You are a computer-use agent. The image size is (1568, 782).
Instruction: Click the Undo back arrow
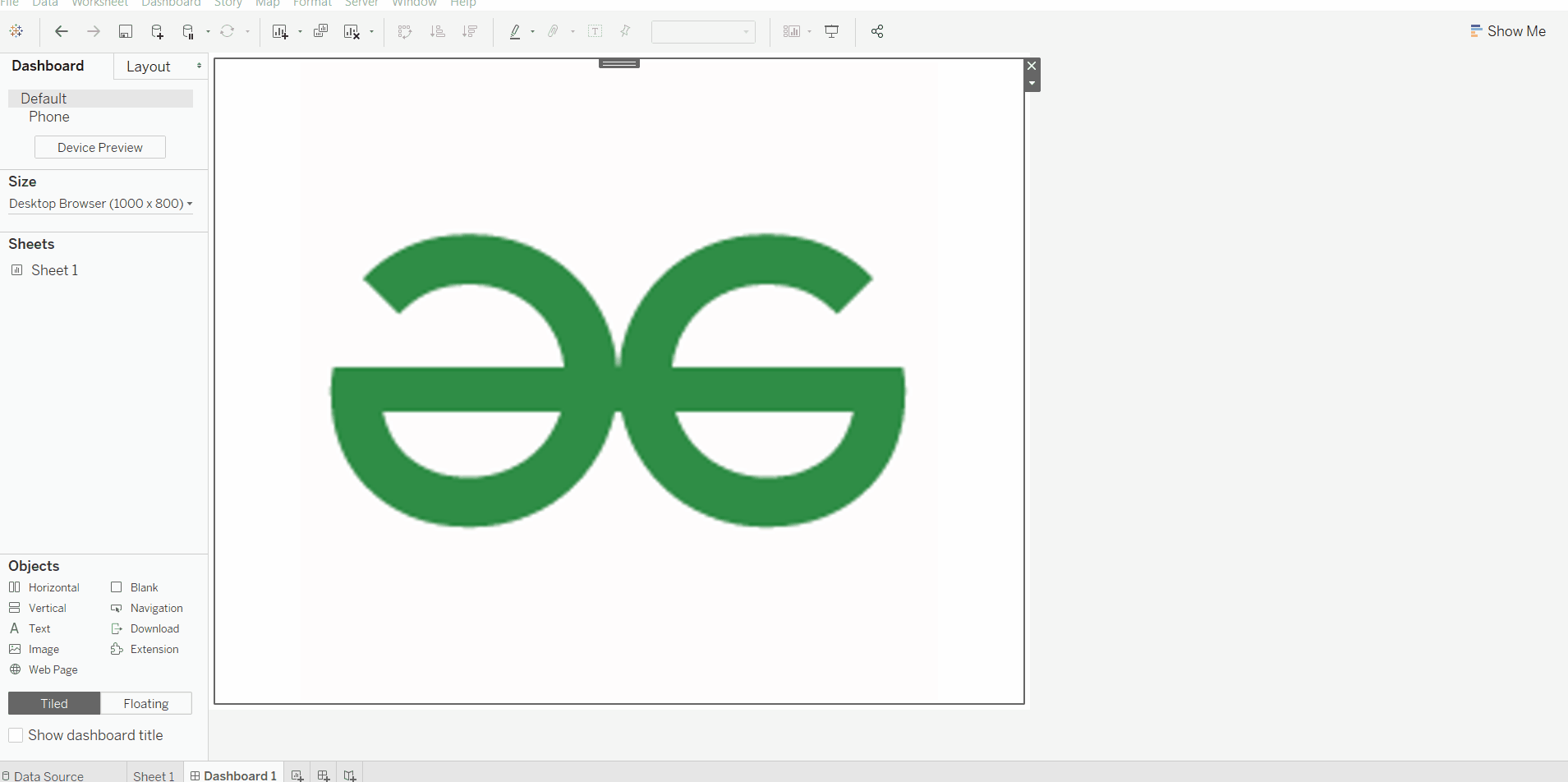(62, 31)
